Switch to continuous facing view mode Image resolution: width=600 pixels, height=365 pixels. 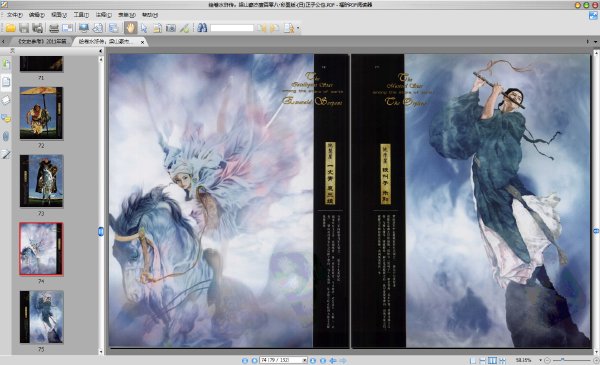[502, 360]
